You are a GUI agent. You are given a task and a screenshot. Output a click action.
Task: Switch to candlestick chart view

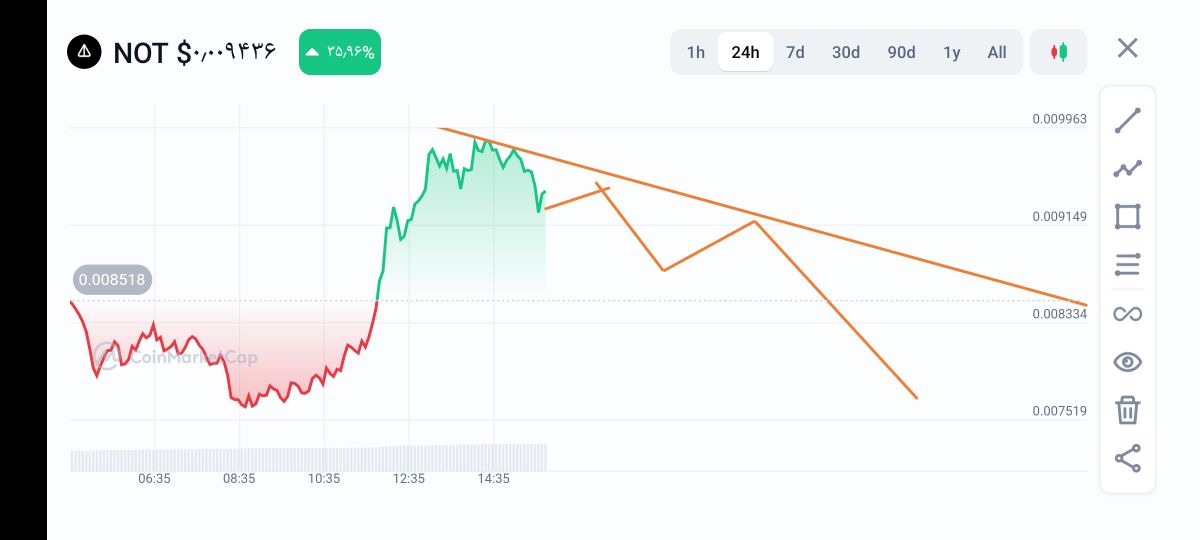coord(1058,52)
